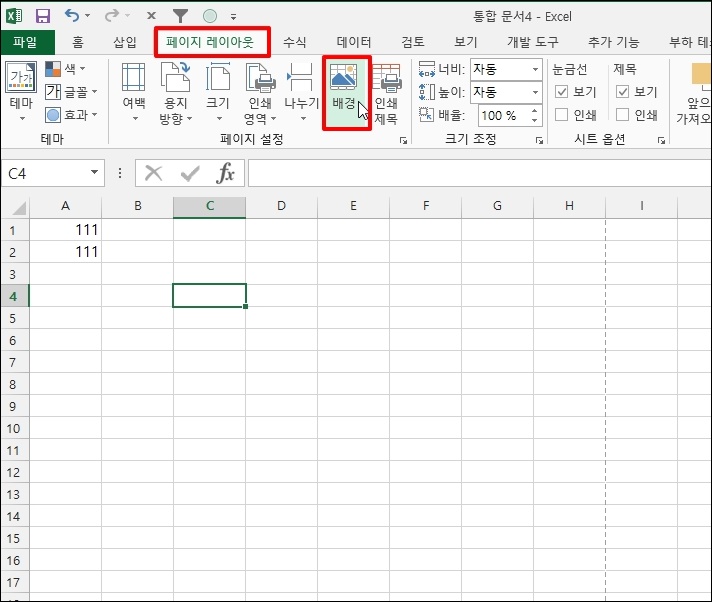Select cell A2 containing 111
This screenshot has height=602, width=712.
click(x=65, y=252)
